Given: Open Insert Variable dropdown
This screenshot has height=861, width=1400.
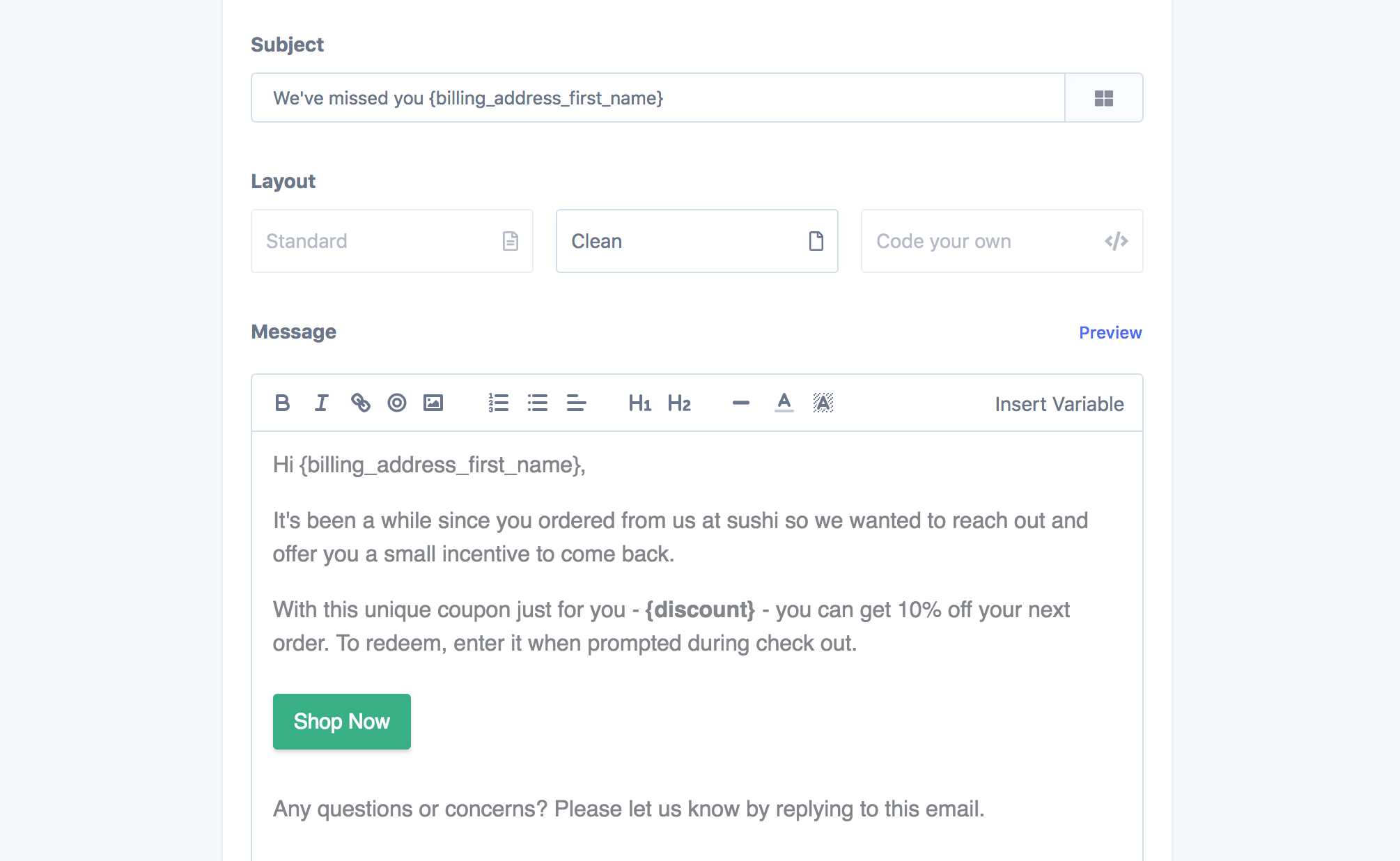Looking at the screenshot, I should 1059,404.
